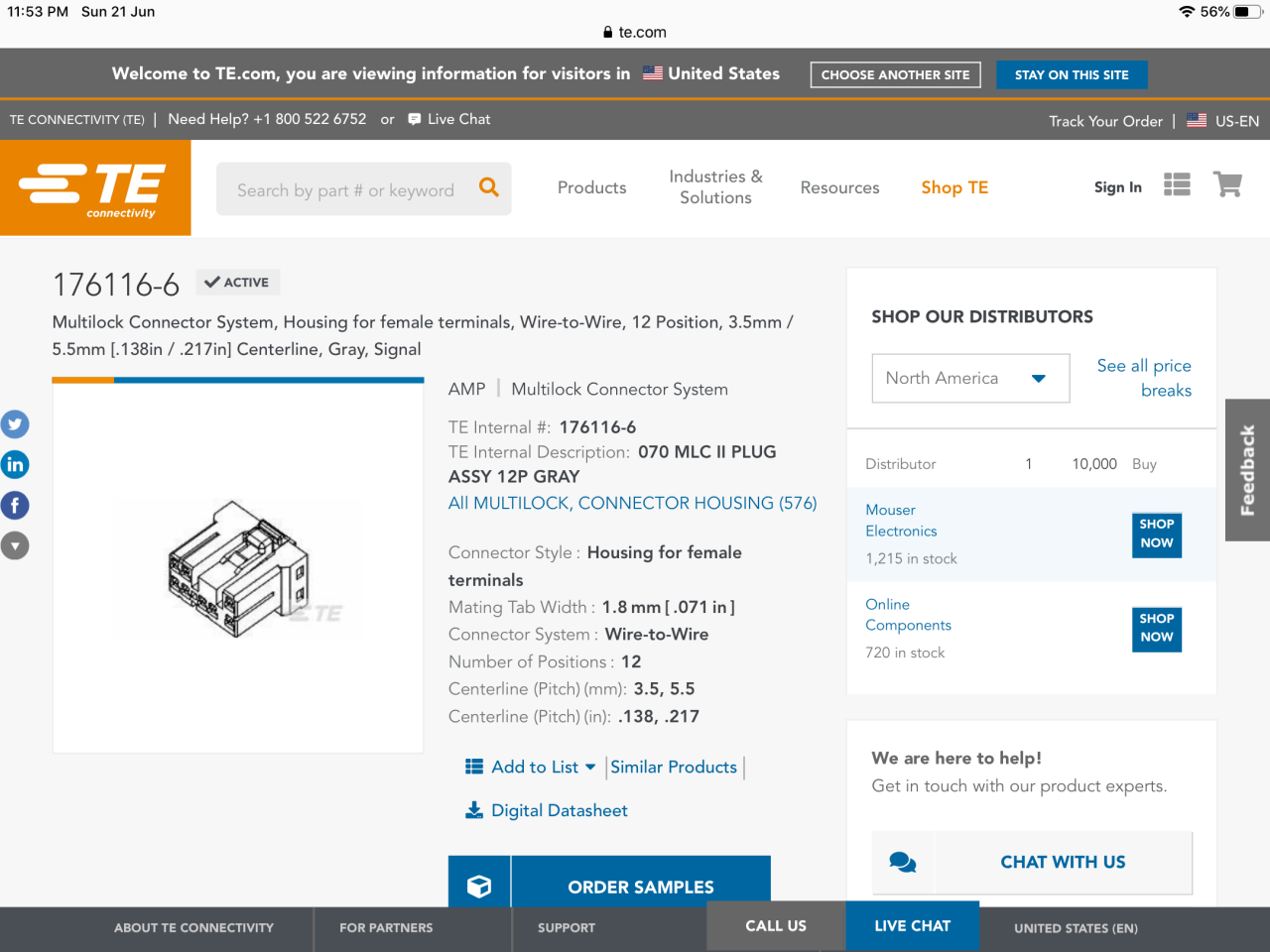Open All Multilock, Connector Housing (576) link
This screenshot has height=952, width=1270.
coord(633,503)
